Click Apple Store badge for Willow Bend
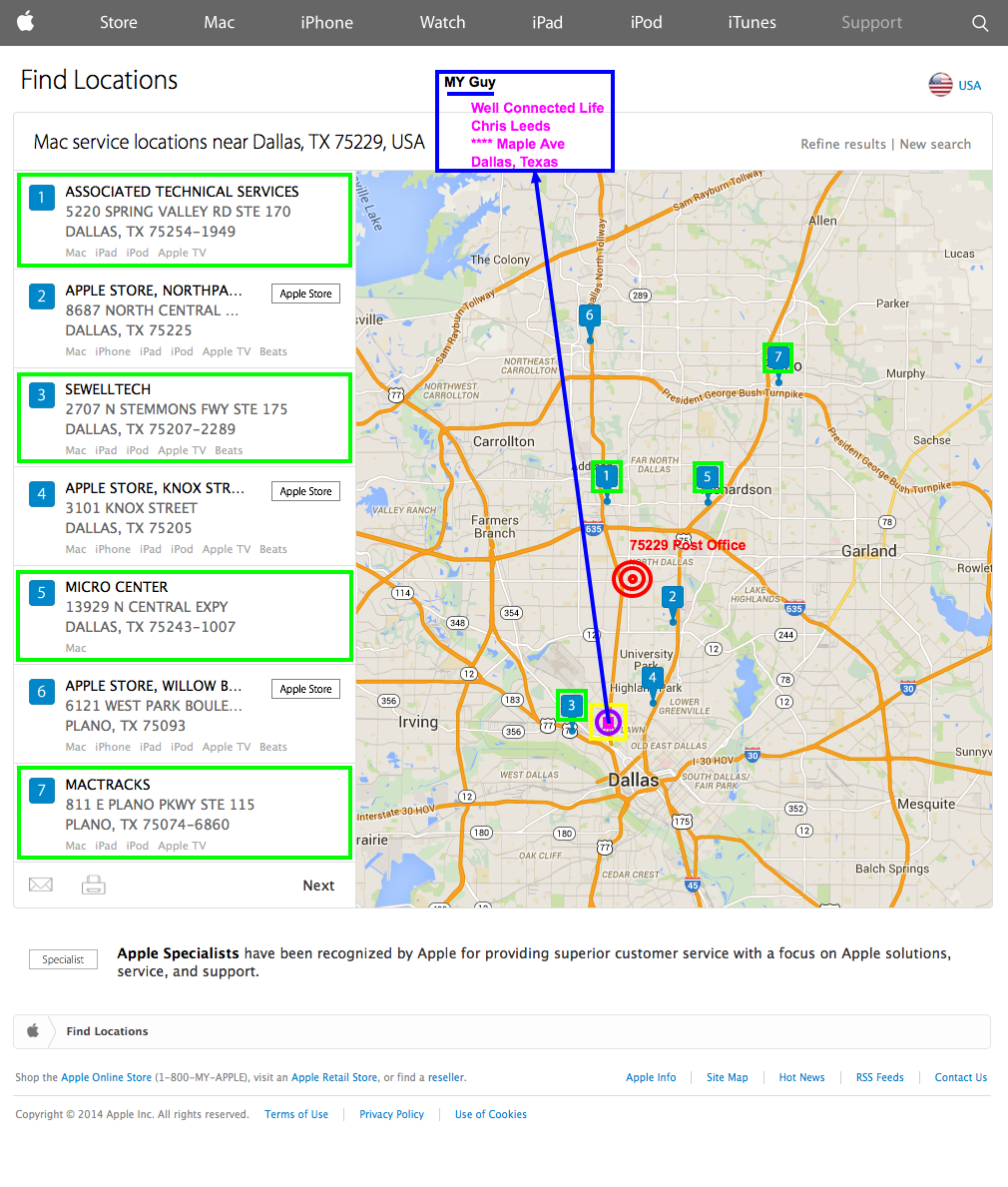This screenshot has width=1008, height=1187. [305, 689]
